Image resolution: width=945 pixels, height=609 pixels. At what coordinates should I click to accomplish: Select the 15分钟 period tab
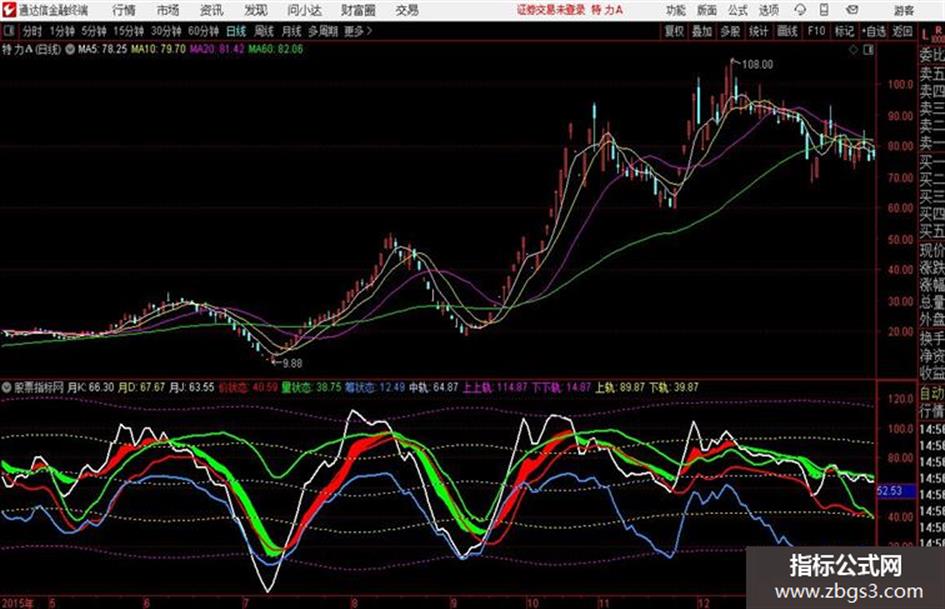[x=129, y=31]
